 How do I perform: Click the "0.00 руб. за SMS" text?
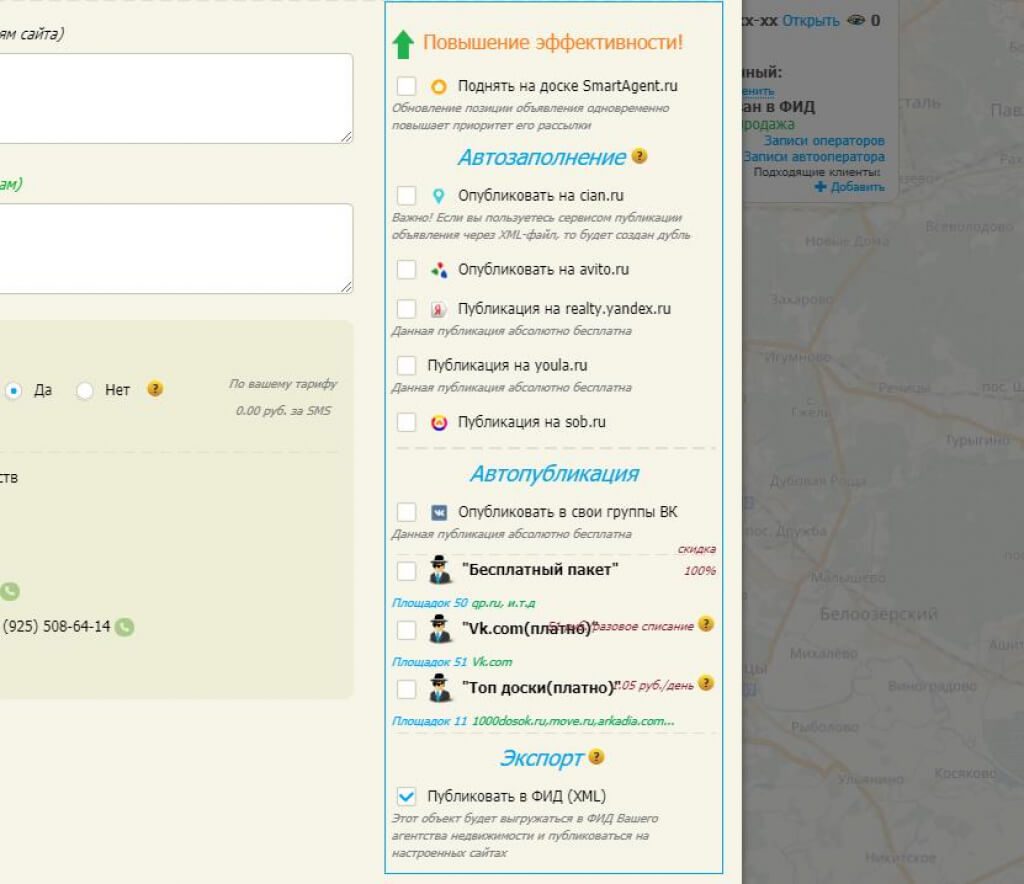283,411
